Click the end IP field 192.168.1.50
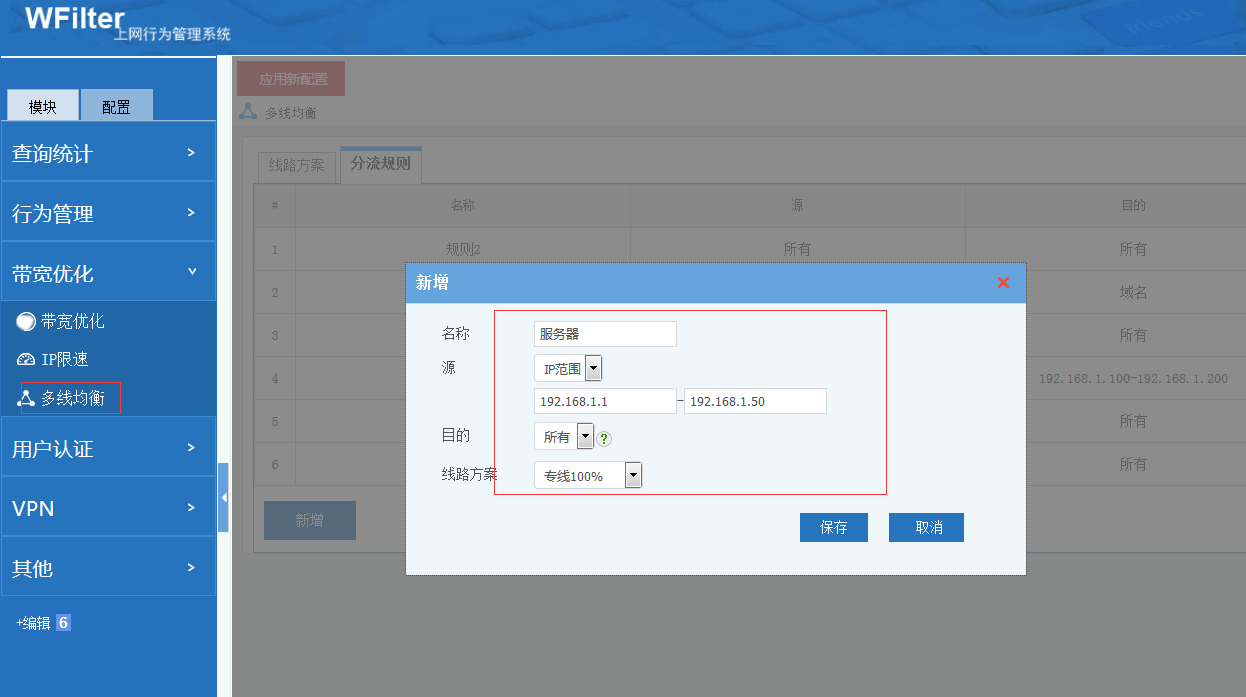Viewport: 1246px width, 697px height. point(754,401)
